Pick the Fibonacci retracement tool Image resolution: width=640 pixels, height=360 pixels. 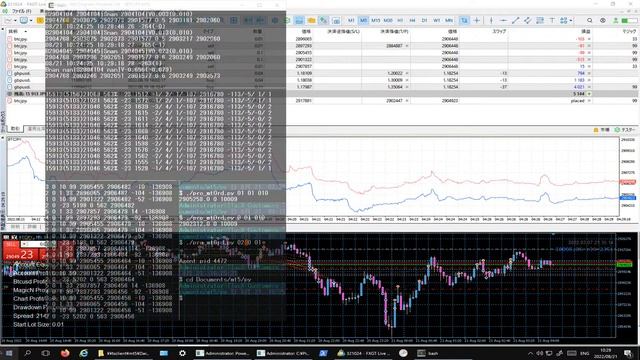click(x=540, y=20)
